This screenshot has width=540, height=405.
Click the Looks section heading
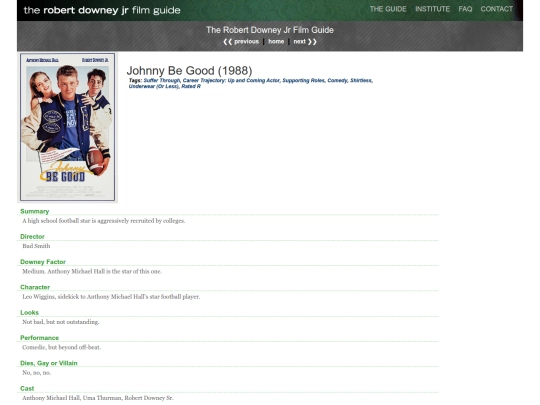click(29, 312)
